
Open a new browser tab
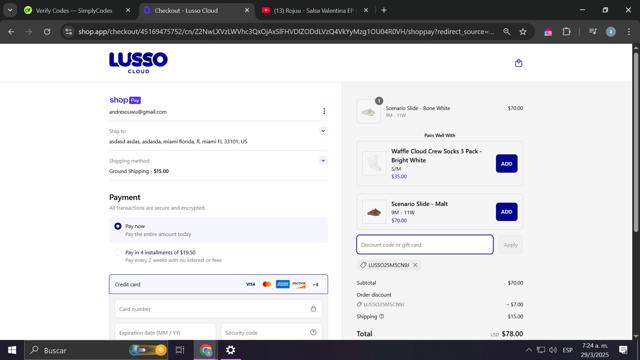pyautogui.click(x=384, y=10)
